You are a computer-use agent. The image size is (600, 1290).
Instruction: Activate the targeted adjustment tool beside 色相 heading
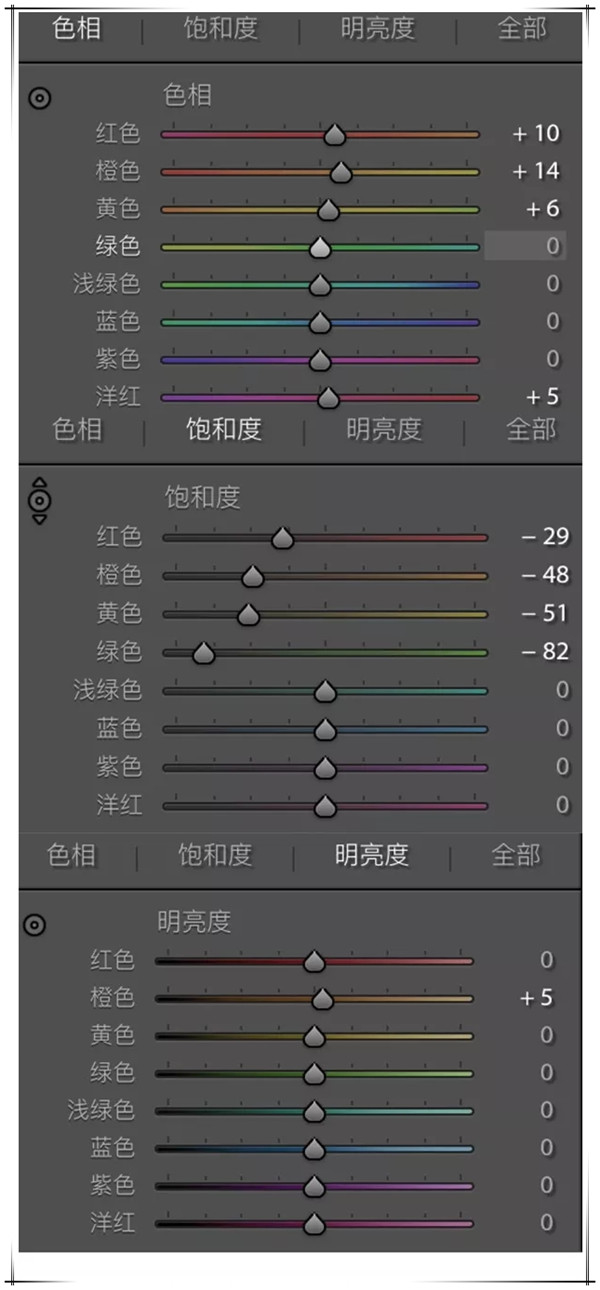pyautogui.click(x=39, y=98)
